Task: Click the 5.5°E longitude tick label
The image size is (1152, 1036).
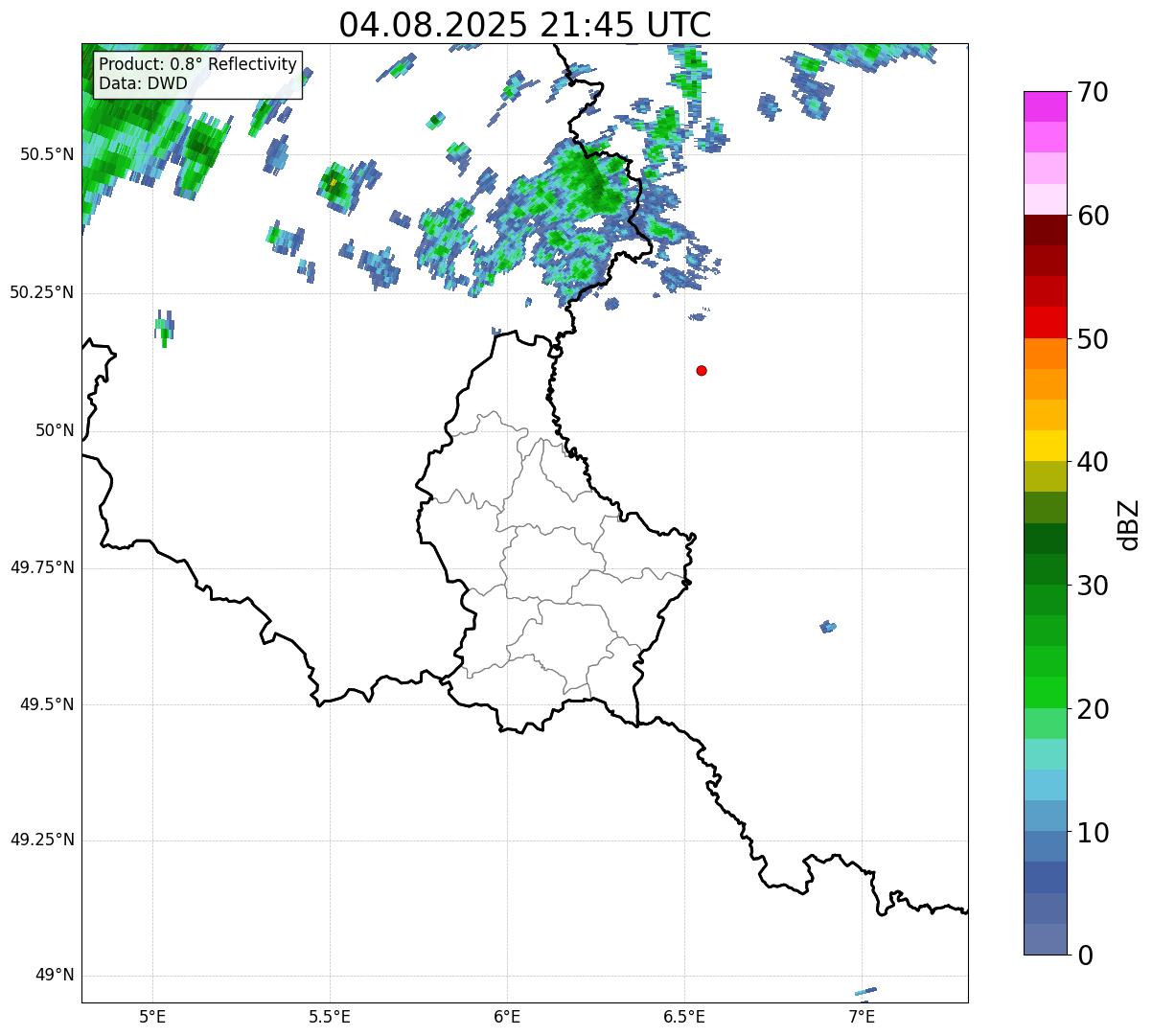Action: coord(330,1017)
